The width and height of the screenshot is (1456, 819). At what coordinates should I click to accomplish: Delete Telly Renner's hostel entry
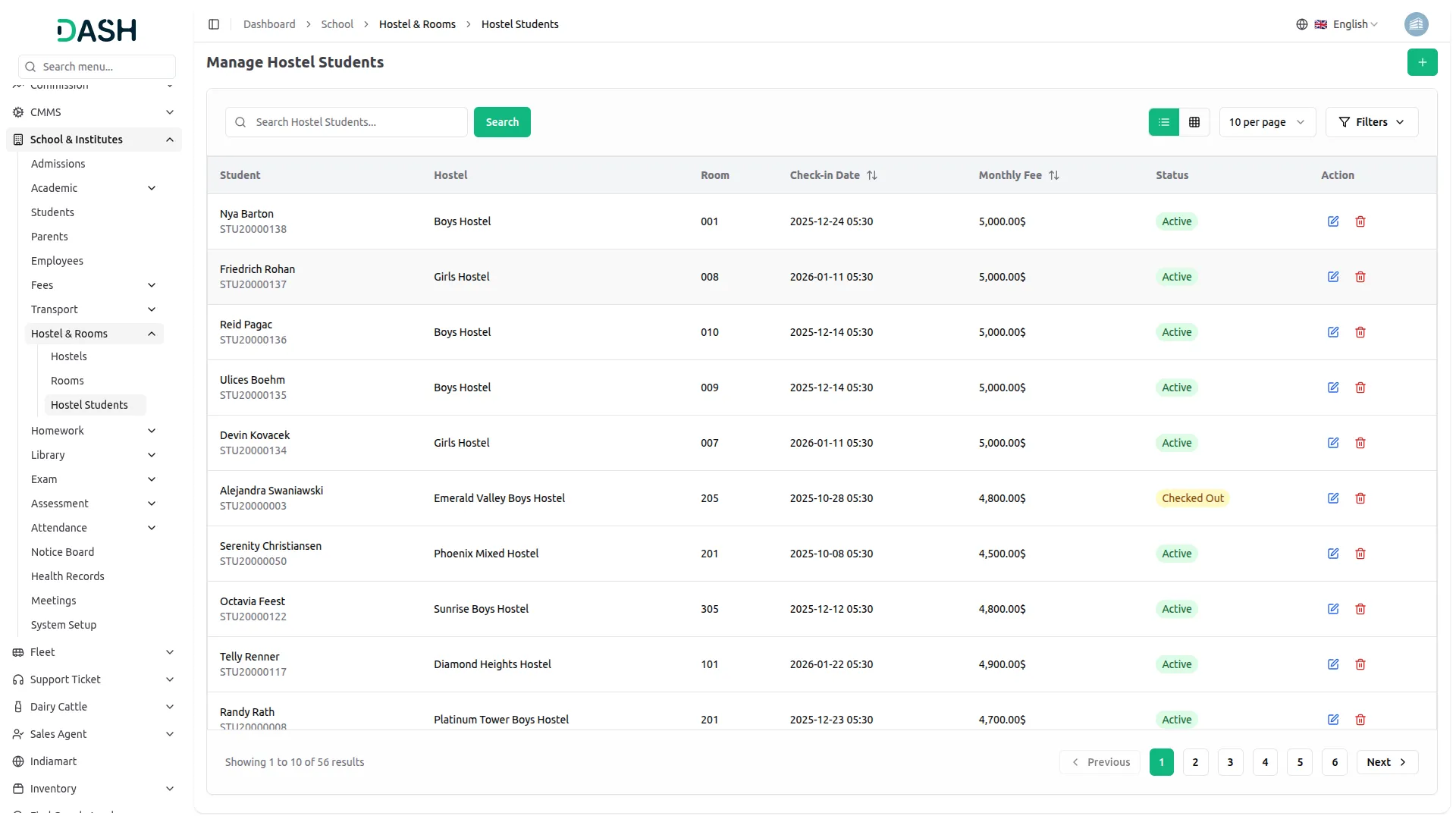[x=1360, y=664]
